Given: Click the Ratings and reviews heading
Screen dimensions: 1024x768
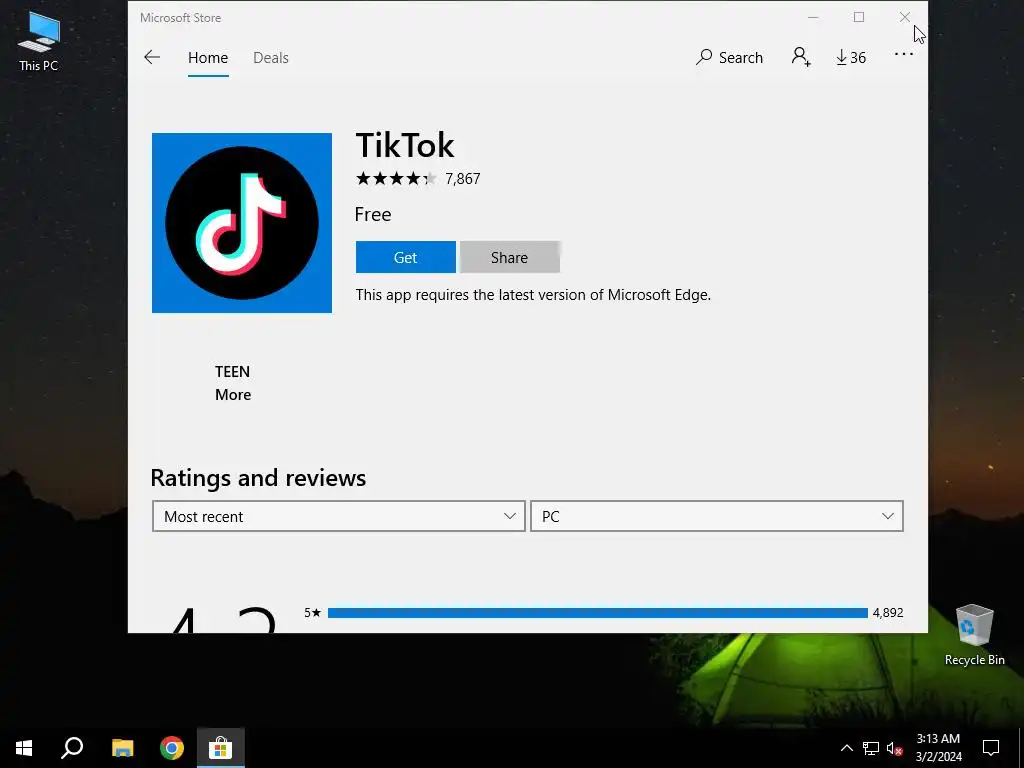Looking at the screenshot, I should click(x=258, y=478).
